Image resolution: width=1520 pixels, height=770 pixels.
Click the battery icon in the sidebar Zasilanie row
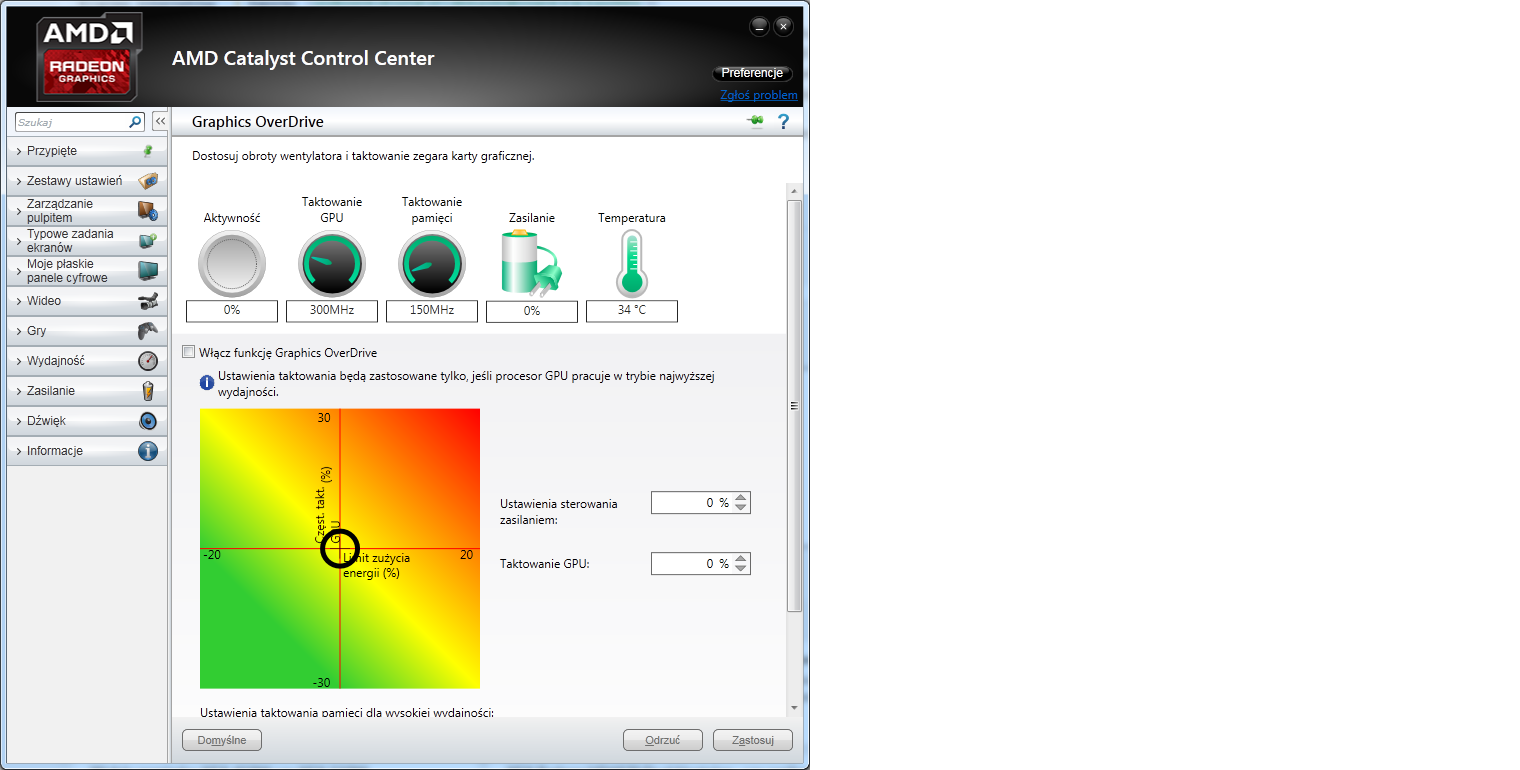pos(148,391)
